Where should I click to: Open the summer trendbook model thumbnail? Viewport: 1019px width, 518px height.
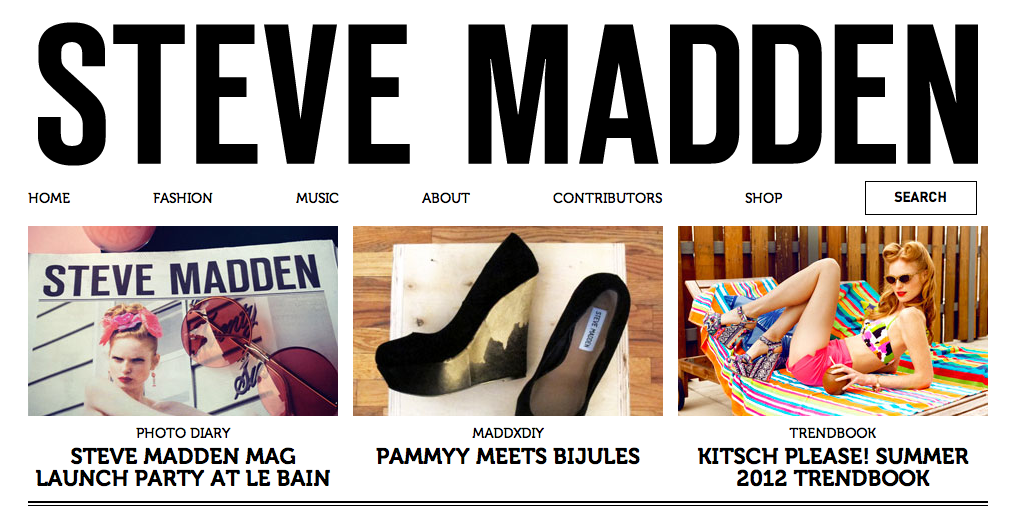click(x=832, y=321)
